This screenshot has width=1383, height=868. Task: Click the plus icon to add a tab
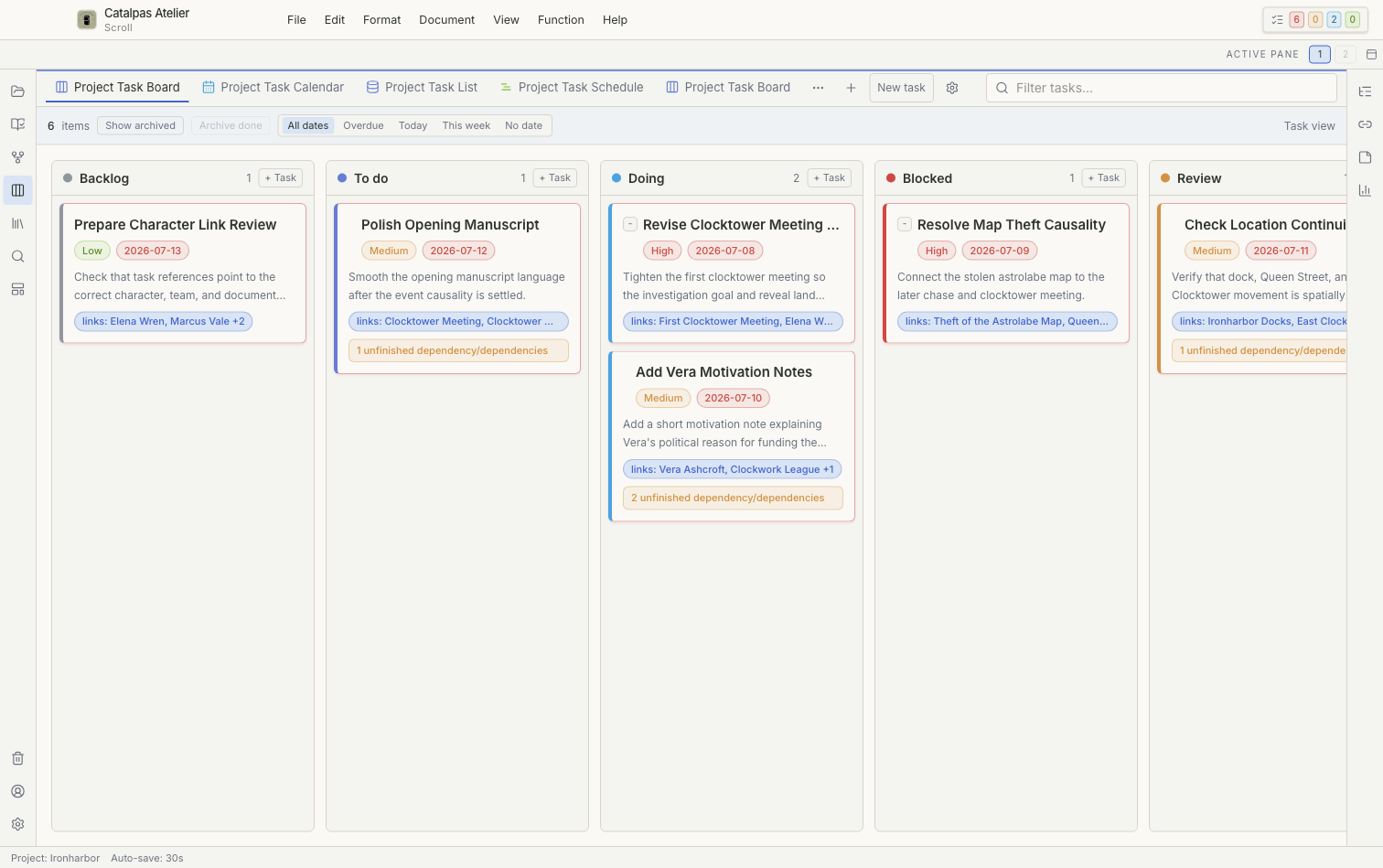point(851,88)
